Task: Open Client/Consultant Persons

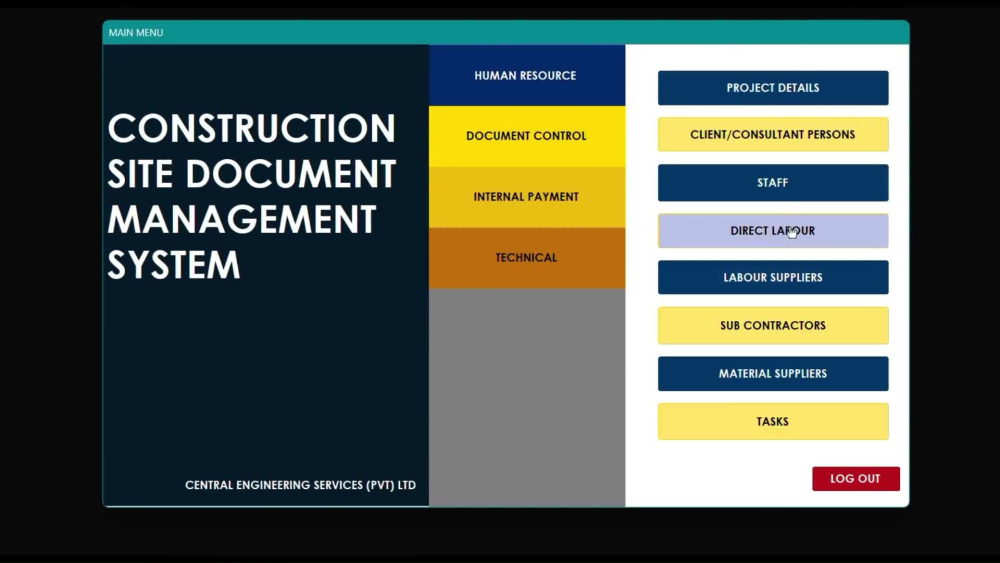Action: pos(773,135)
